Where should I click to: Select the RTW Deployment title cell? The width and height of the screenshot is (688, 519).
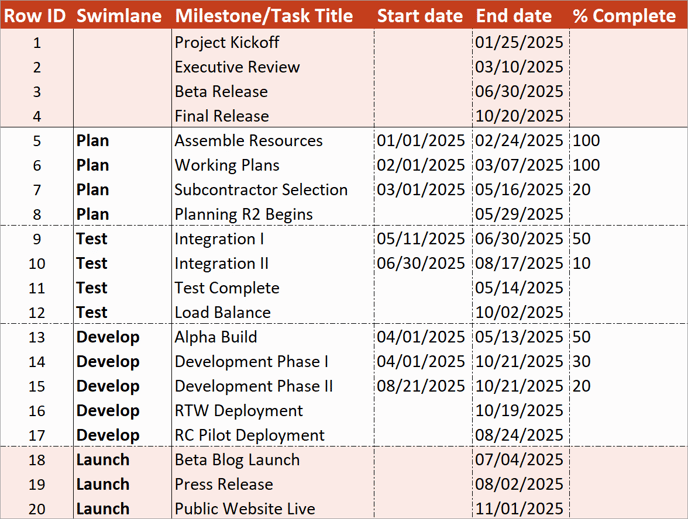[238, 410]
